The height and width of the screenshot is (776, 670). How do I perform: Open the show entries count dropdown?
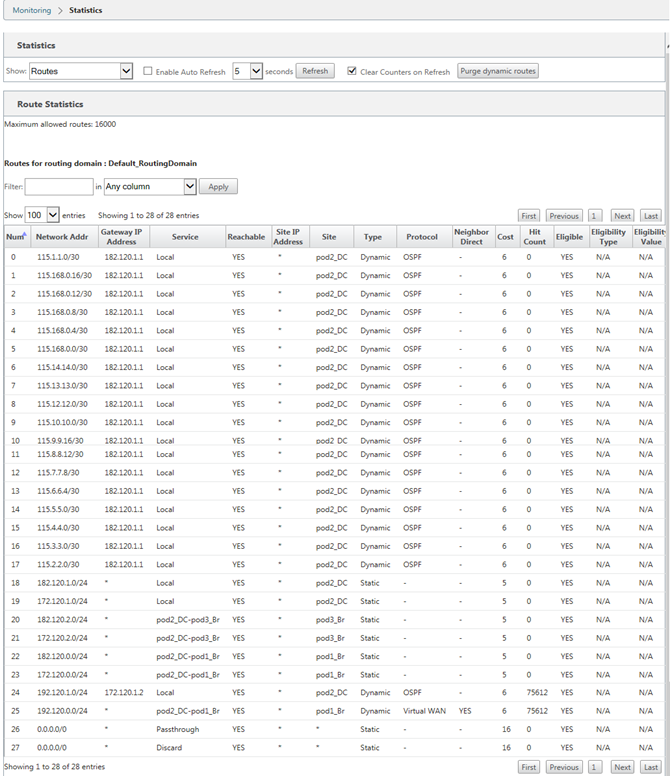(x=42, y=215)
